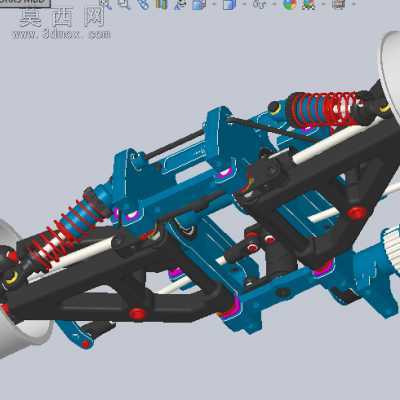Click the View Settings monitor icon
400x400 pixels.
coord(338,4)
